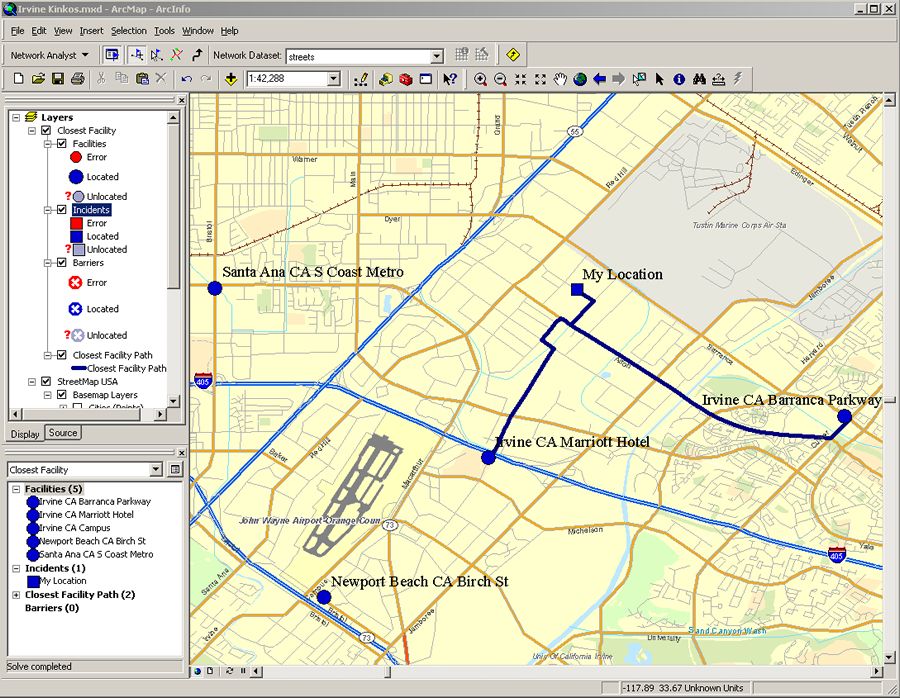
Task: Choose the Select Features tool
Action: click(x=639, y=79)
